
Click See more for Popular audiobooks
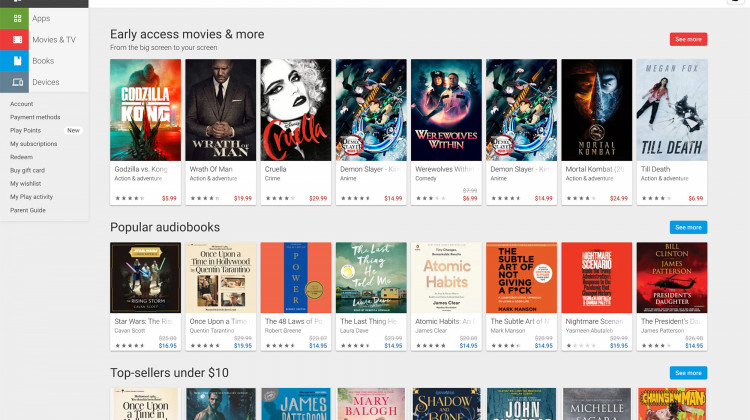[688, 227]
